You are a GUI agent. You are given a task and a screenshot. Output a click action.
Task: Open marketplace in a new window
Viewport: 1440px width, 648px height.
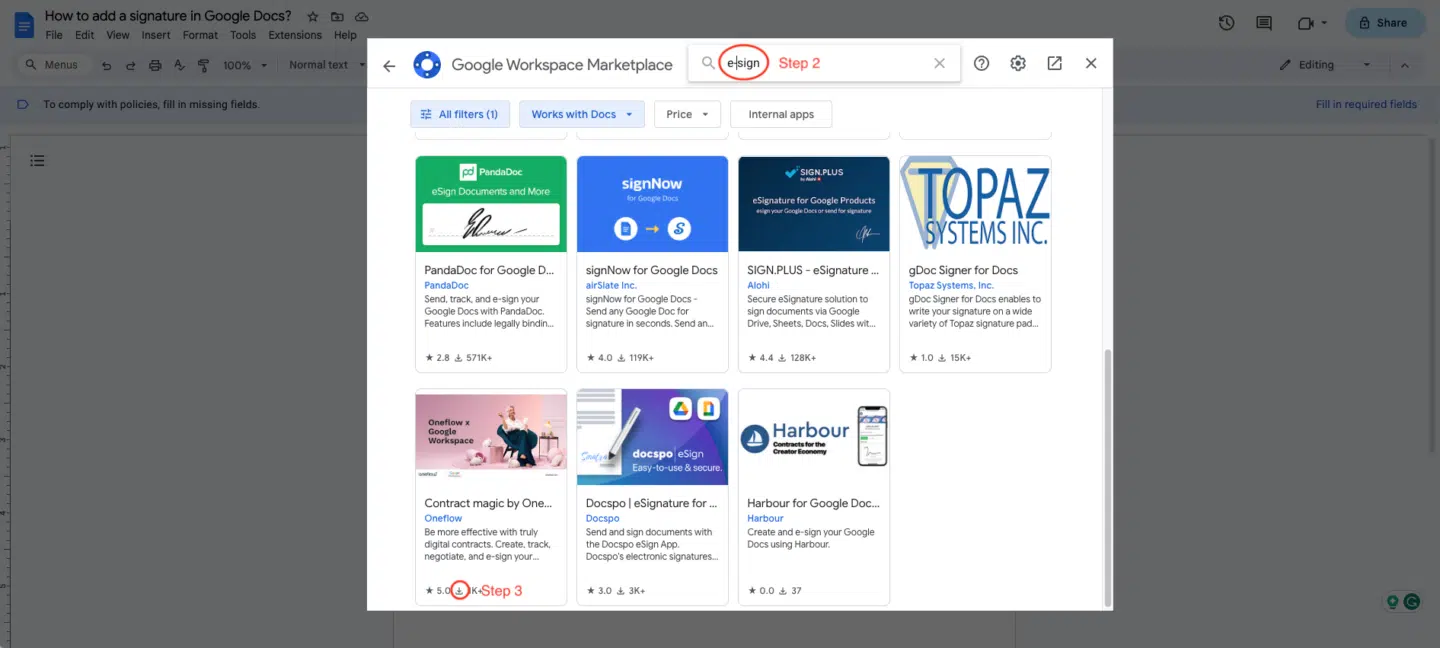(1054, 63)
